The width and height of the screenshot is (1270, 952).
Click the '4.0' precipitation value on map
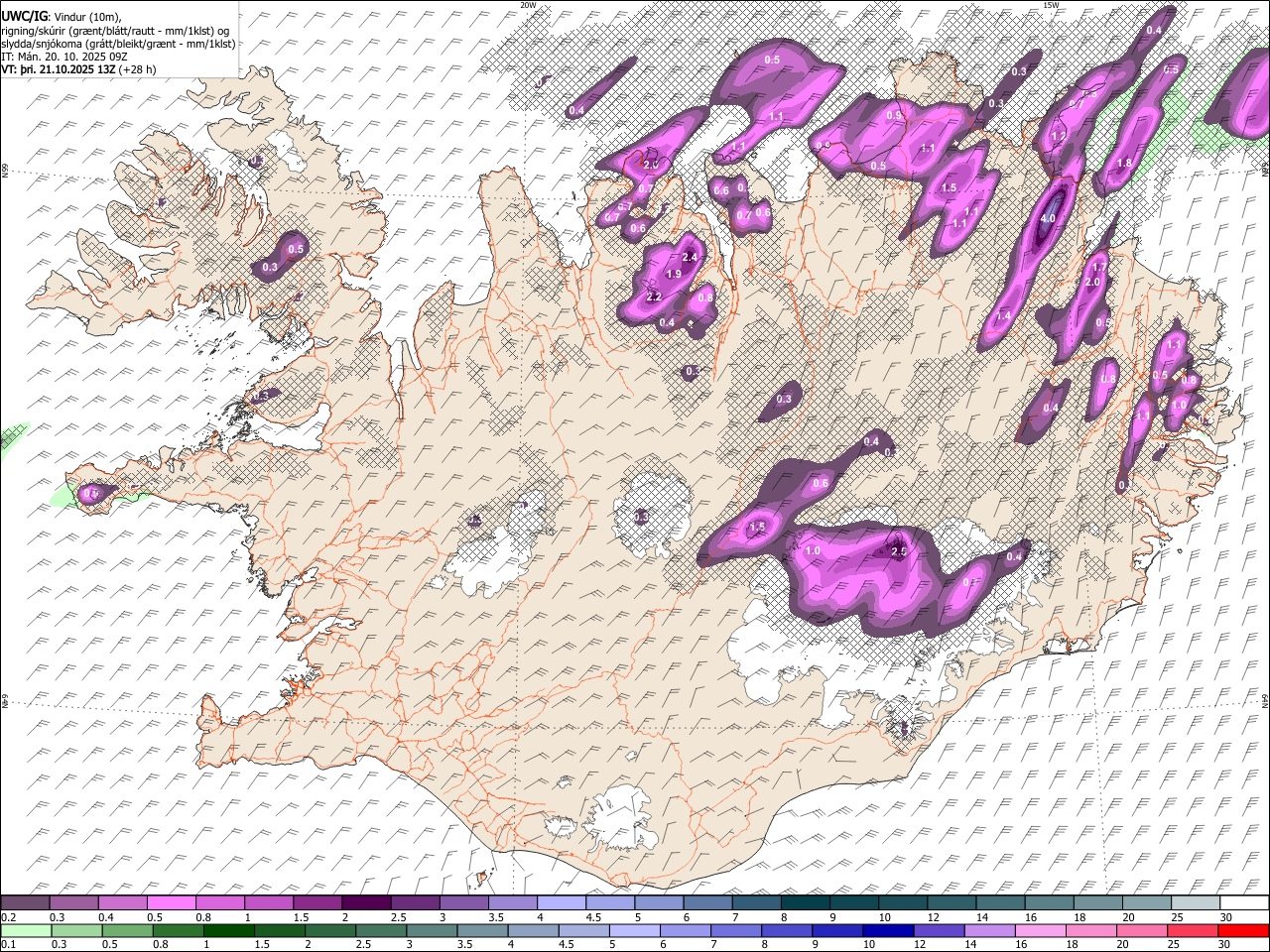click(x=1049, y=218)
